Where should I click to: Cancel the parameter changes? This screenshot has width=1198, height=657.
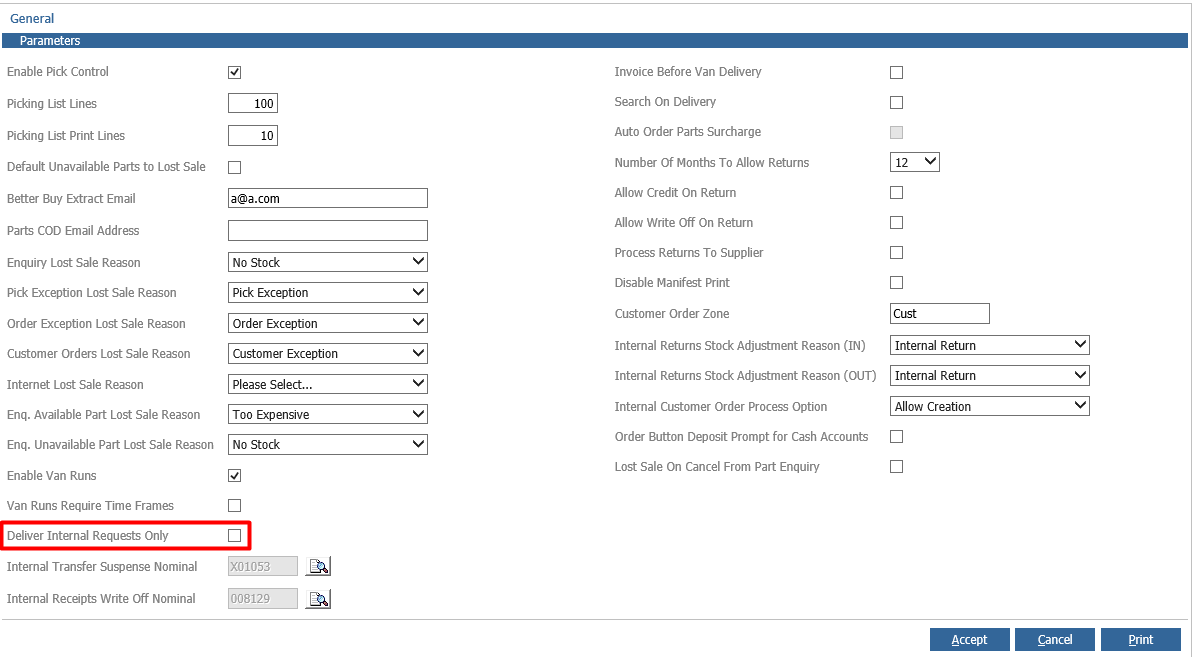click(x=1054, y=639)
